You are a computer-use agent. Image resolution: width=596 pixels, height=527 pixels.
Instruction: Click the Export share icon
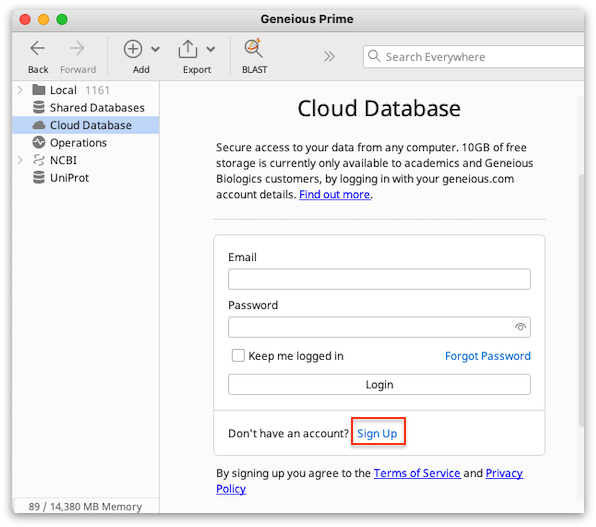coord(188,49)
